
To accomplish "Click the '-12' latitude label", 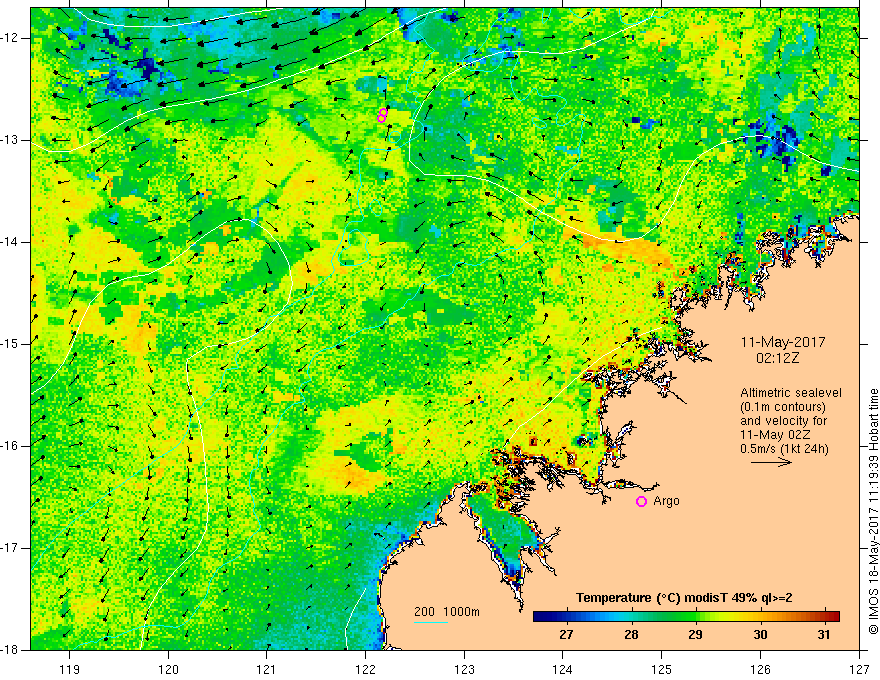I will tap(11, 38).
